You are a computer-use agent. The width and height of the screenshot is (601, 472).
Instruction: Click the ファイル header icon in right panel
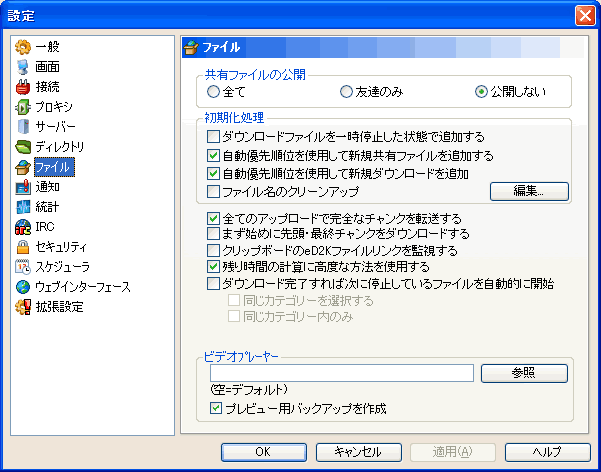pos(191,48)
